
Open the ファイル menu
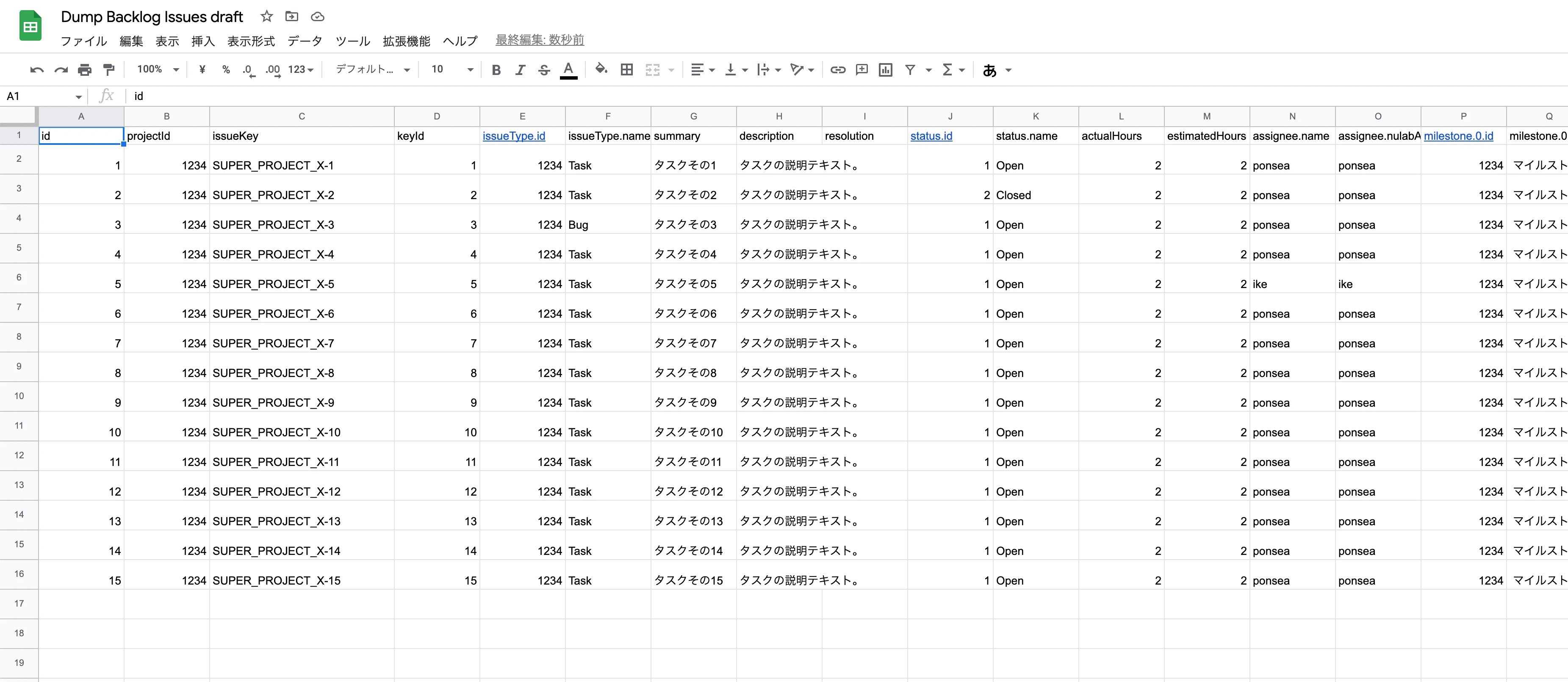pos(83,41)
